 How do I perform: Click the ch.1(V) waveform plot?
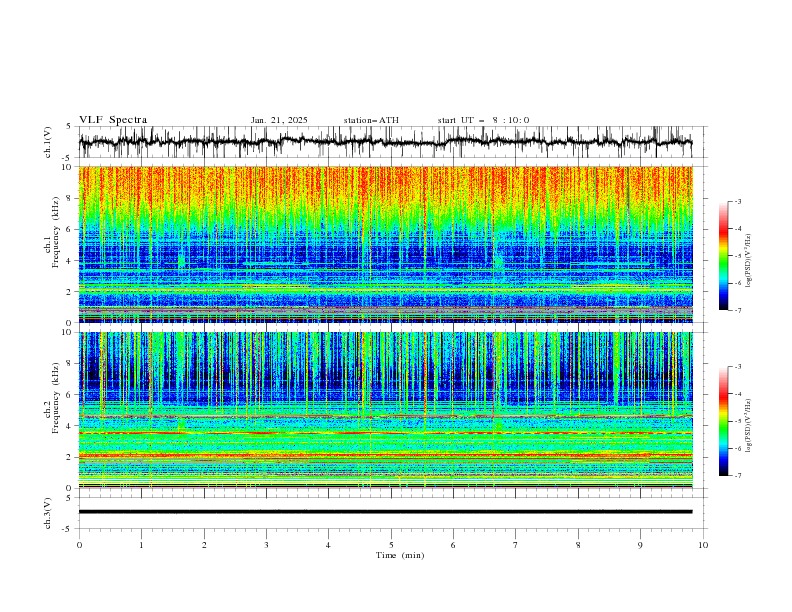(391, 142)
